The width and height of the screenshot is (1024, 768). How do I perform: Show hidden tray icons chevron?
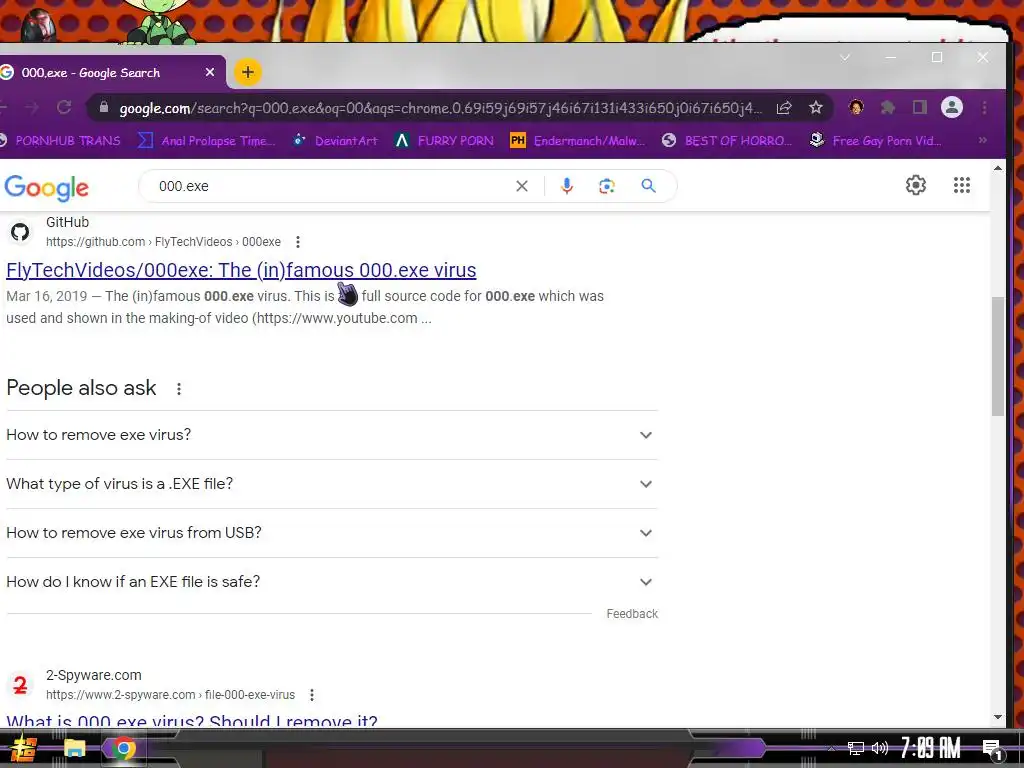click(x=831, y=749)
